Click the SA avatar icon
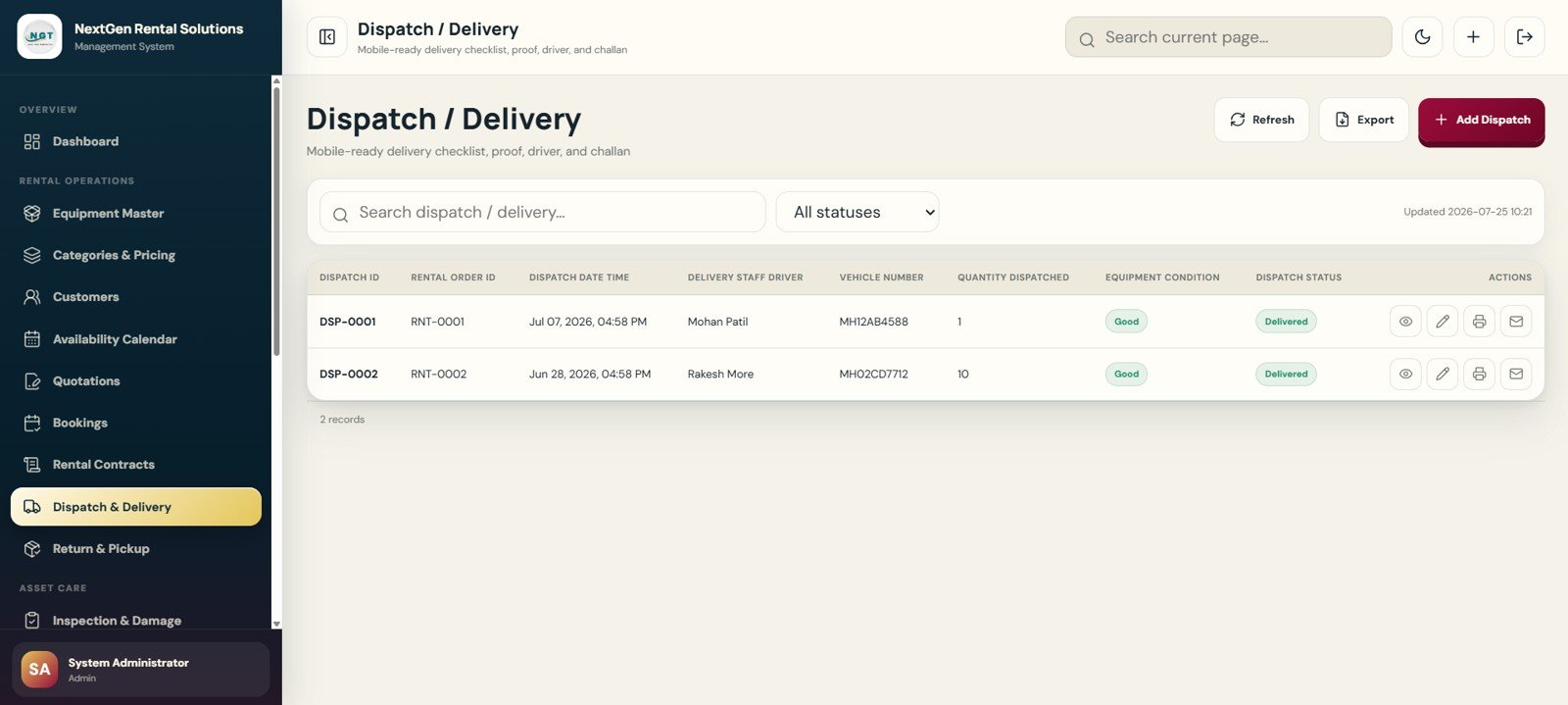This screenshot has height=705, width=1568. (39, 670)
